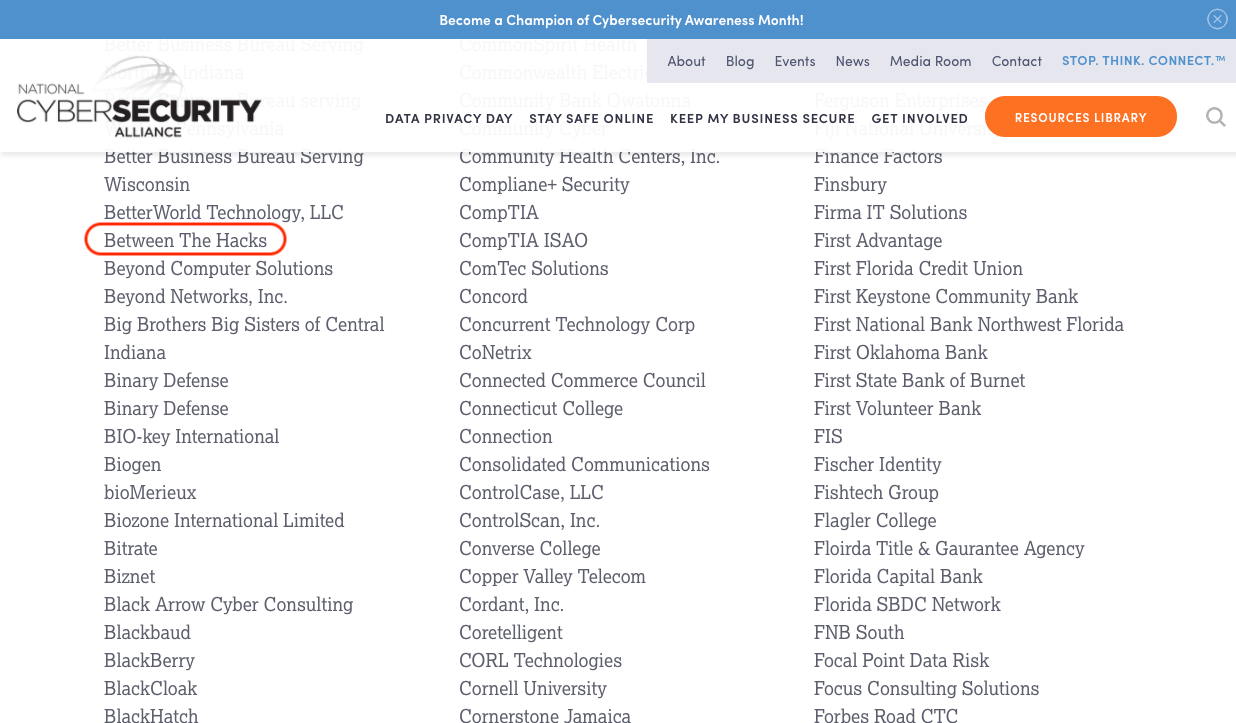Screen dimensions: 1236x723
Task: Select 'First Volunteer Bank' entry
Action: pos(897,408)
